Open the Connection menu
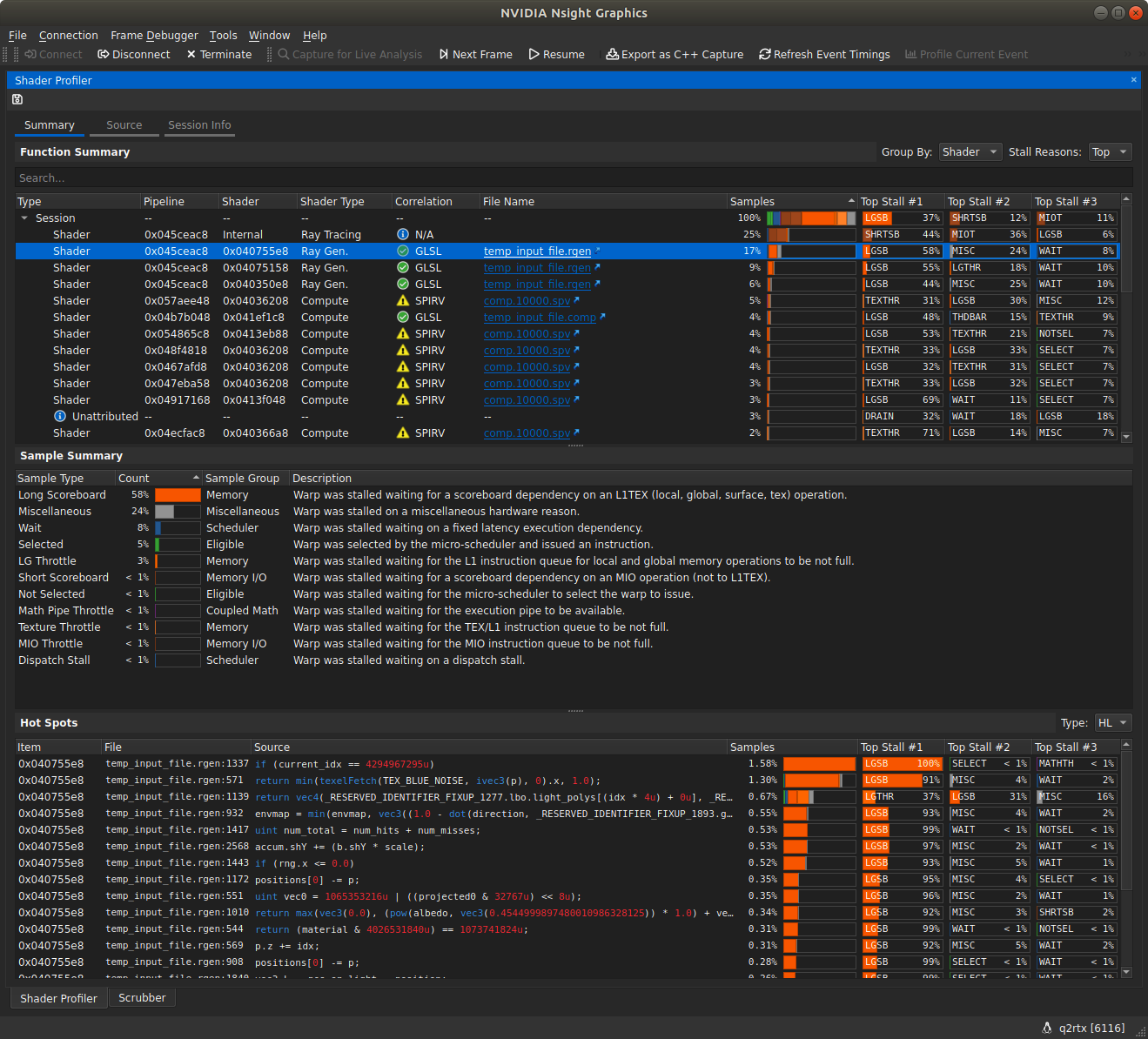Image resolution: width=1148 pixels, height=1039 pixels. tap(69, 35)
